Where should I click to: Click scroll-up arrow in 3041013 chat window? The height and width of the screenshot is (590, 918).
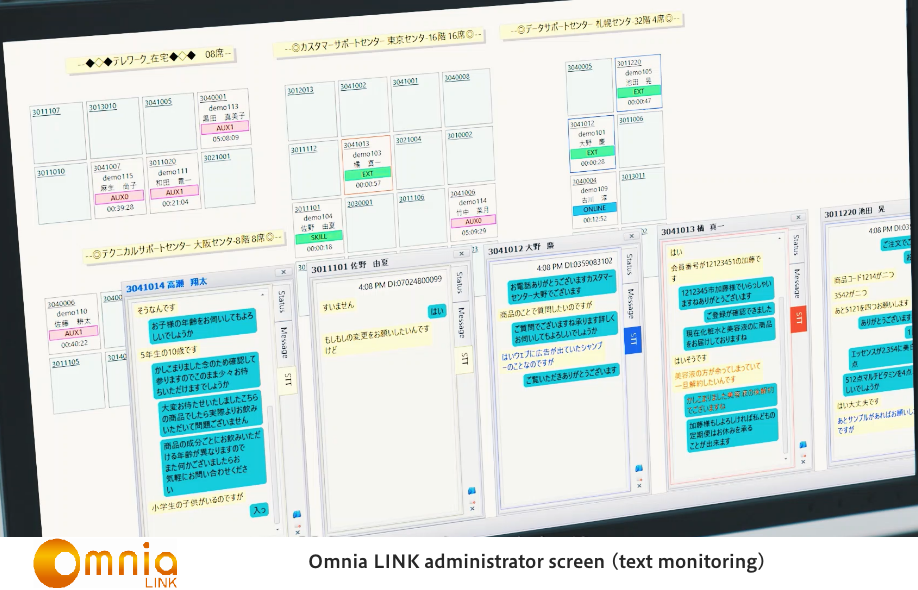coord(779,238)
